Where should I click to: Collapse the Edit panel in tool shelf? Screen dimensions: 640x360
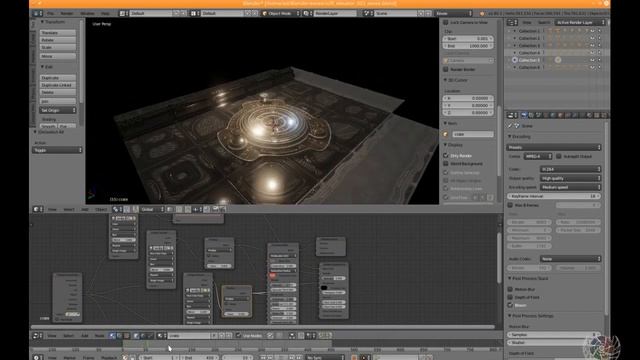42,67
